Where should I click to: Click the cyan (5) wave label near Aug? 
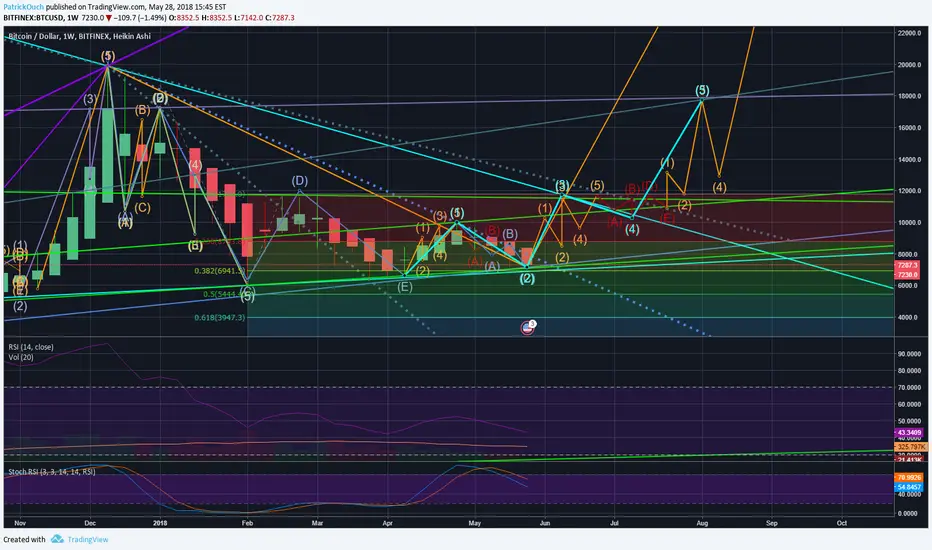click(702, 90)
